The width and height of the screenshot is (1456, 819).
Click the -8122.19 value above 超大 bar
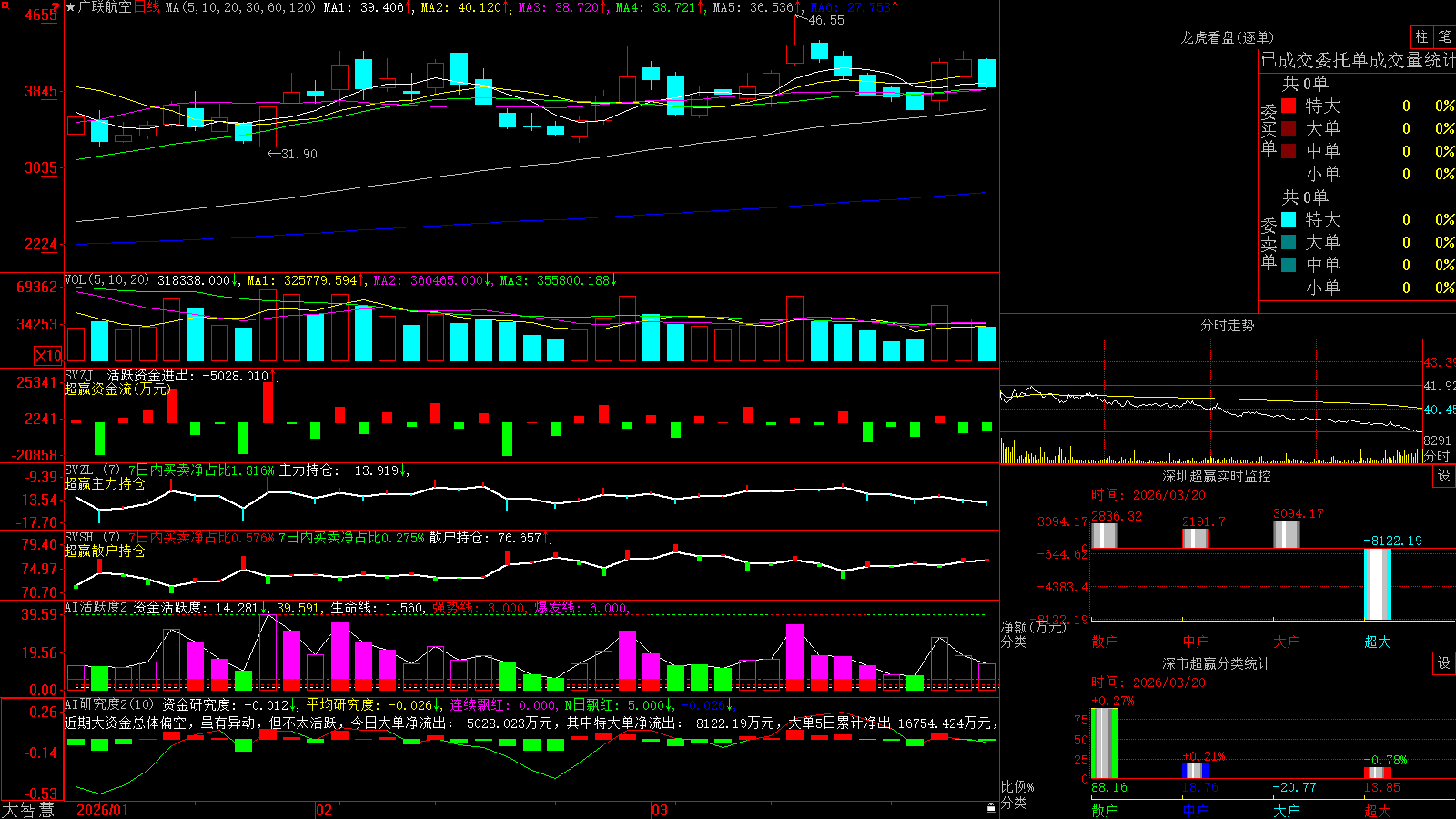coord(1392,541)
